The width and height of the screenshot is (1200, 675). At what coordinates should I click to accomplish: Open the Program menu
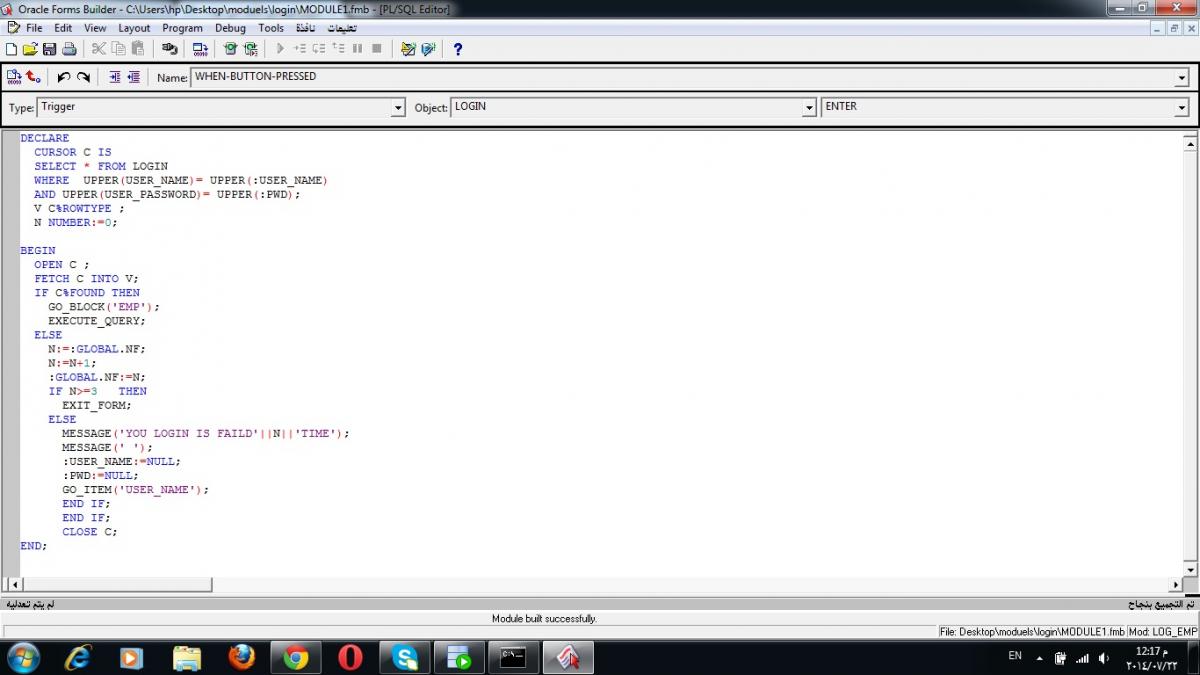pyautogui.click(x=182, y=28)
